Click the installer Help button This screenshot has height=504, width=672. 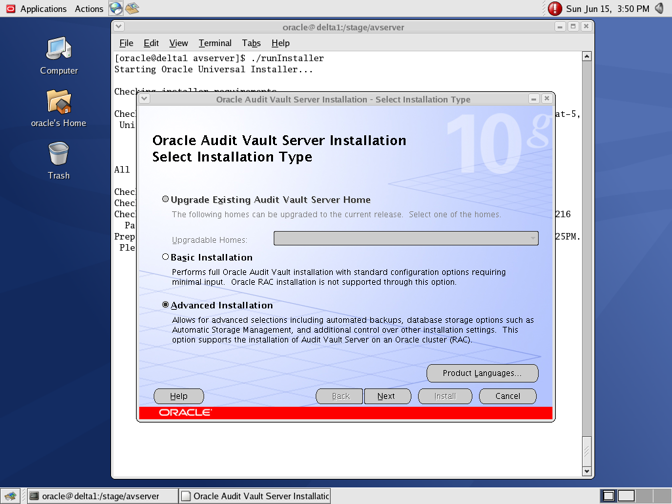(x=179, y=396)
